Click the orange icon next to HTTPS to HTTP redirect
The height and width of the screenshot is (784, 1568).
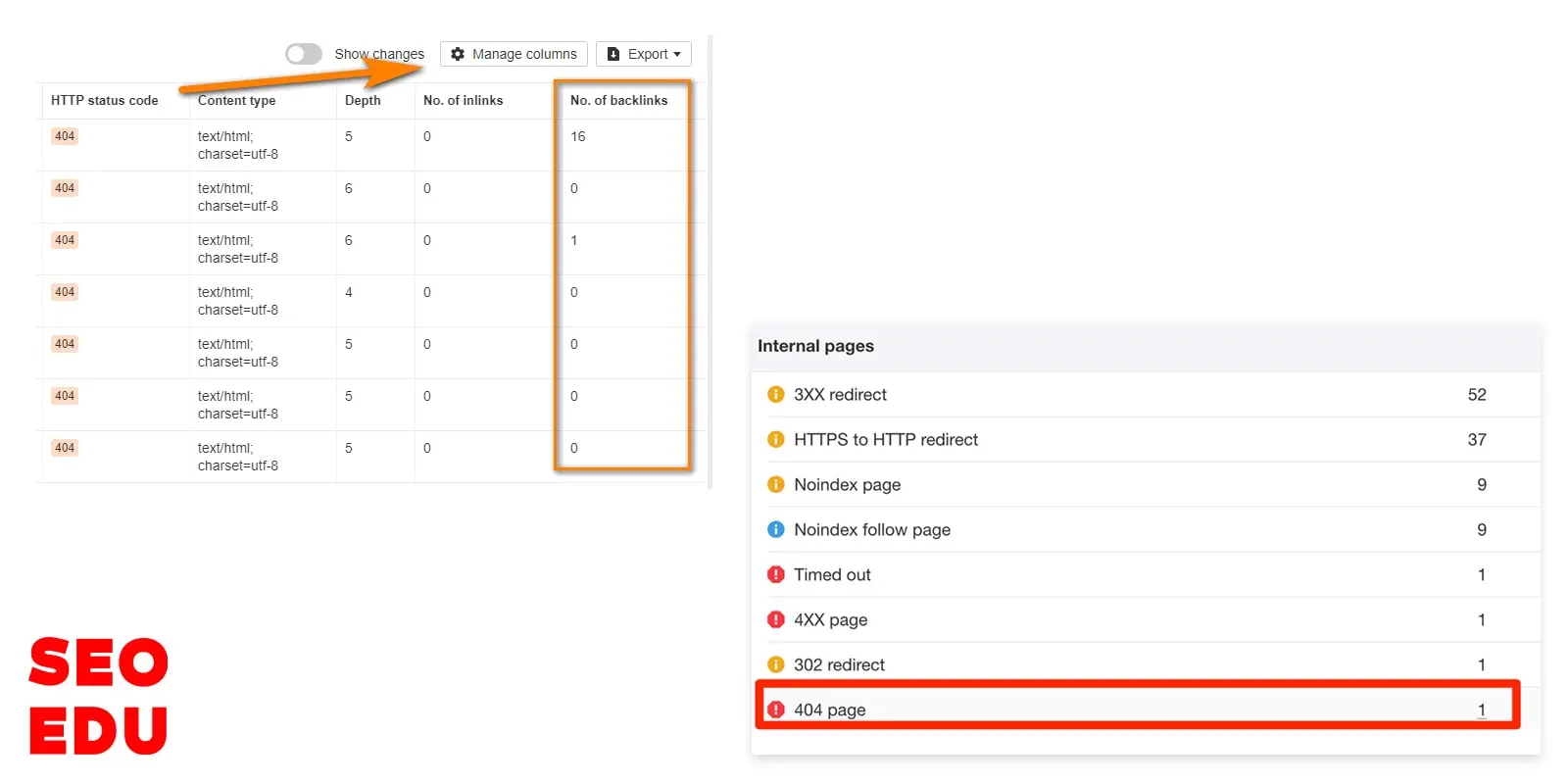click(776, 440)
